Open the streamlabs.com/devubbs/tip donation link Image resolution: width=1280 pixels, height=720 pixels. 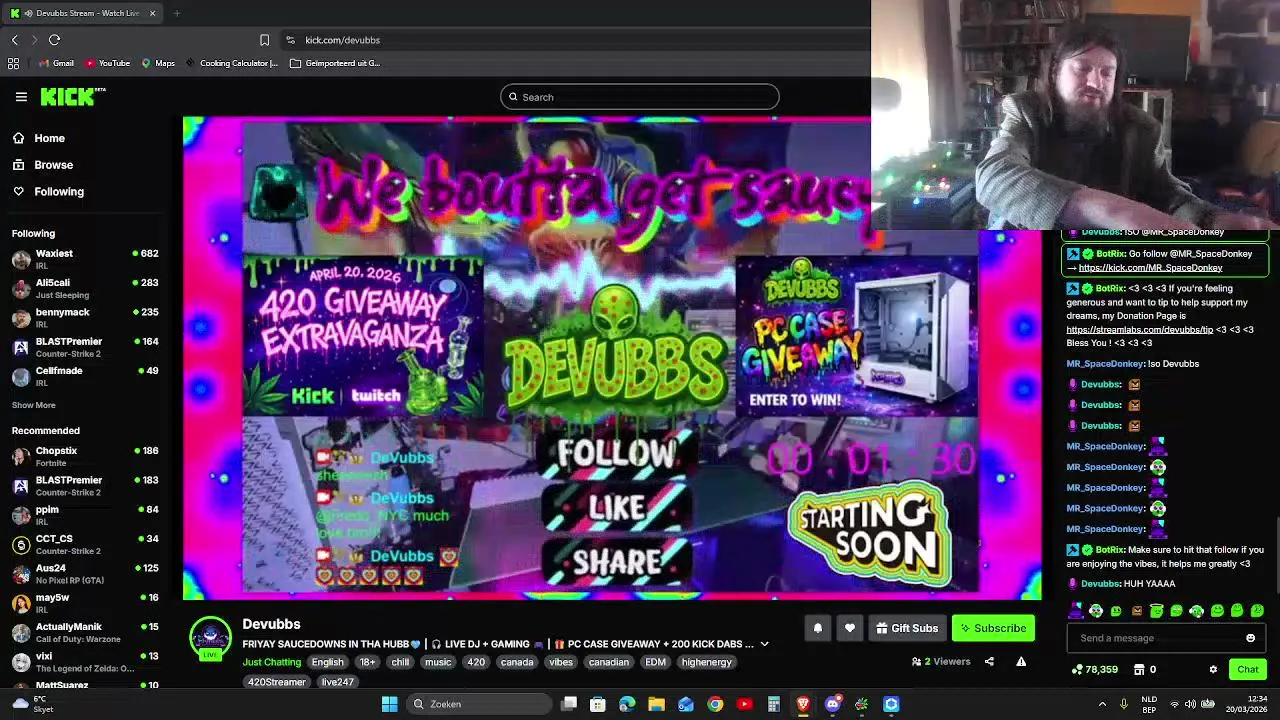[1139, 329]
